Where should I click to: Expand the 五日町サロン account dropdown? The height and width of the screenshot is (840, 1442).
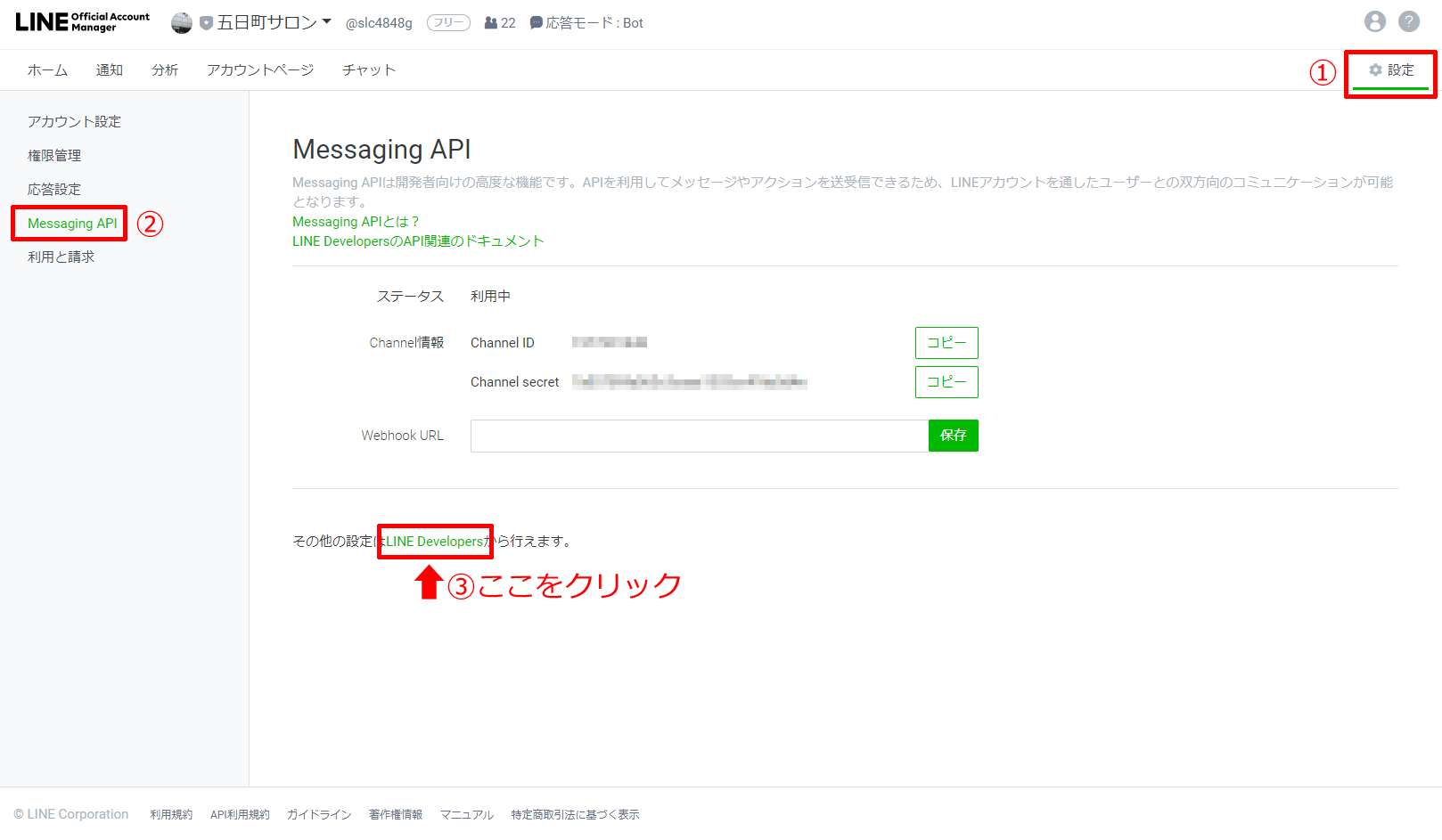click(327, 21)
